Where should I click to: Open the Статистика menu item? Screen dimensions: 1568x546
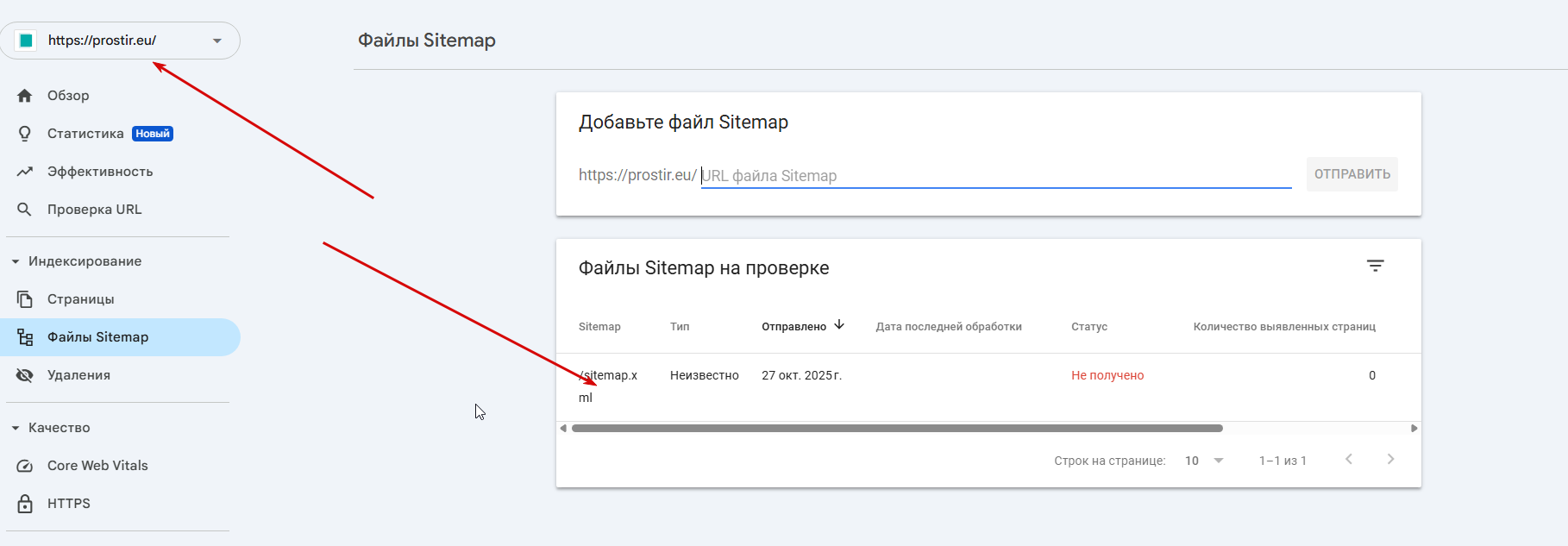click(85, 134)
